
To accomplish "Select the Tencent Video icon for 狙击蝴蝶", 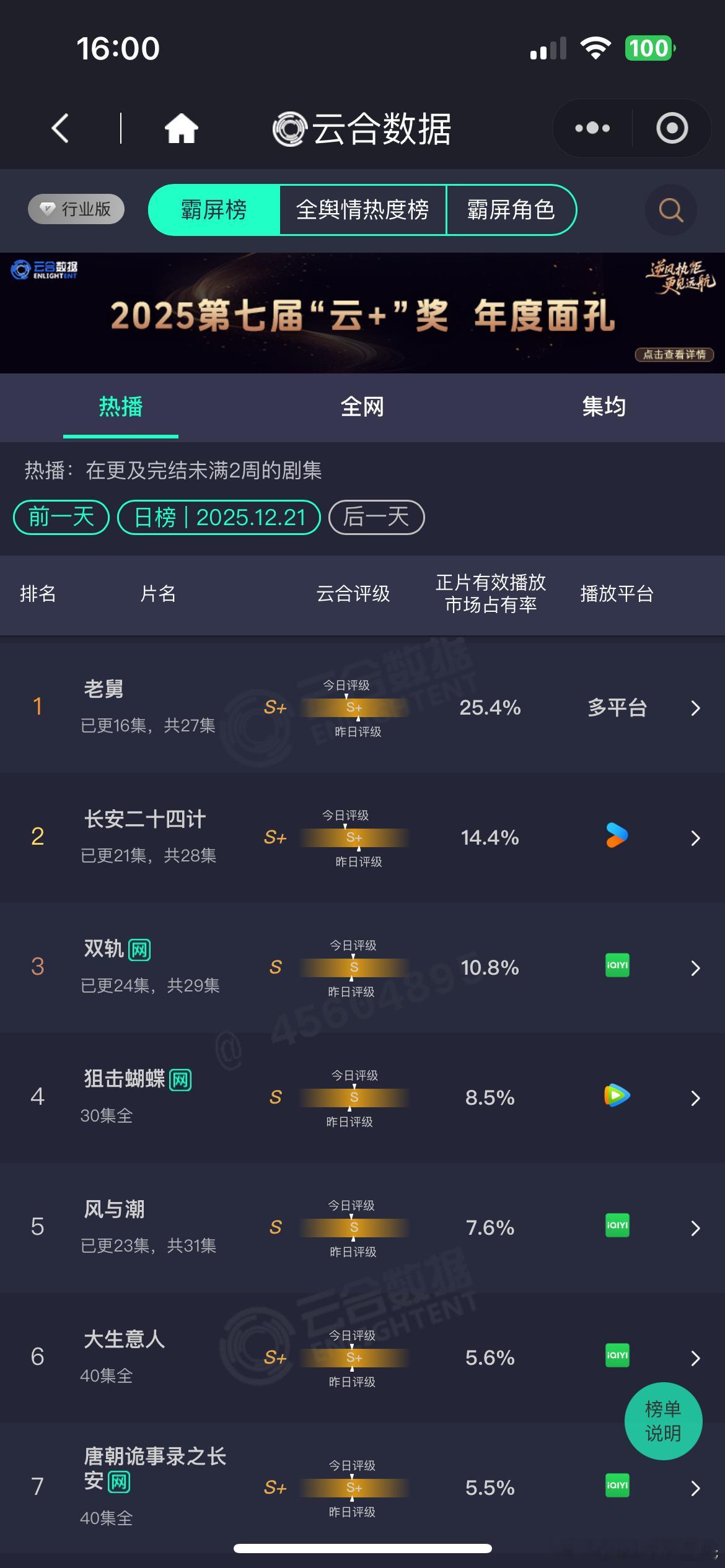I will click(x=615, y=1097).
